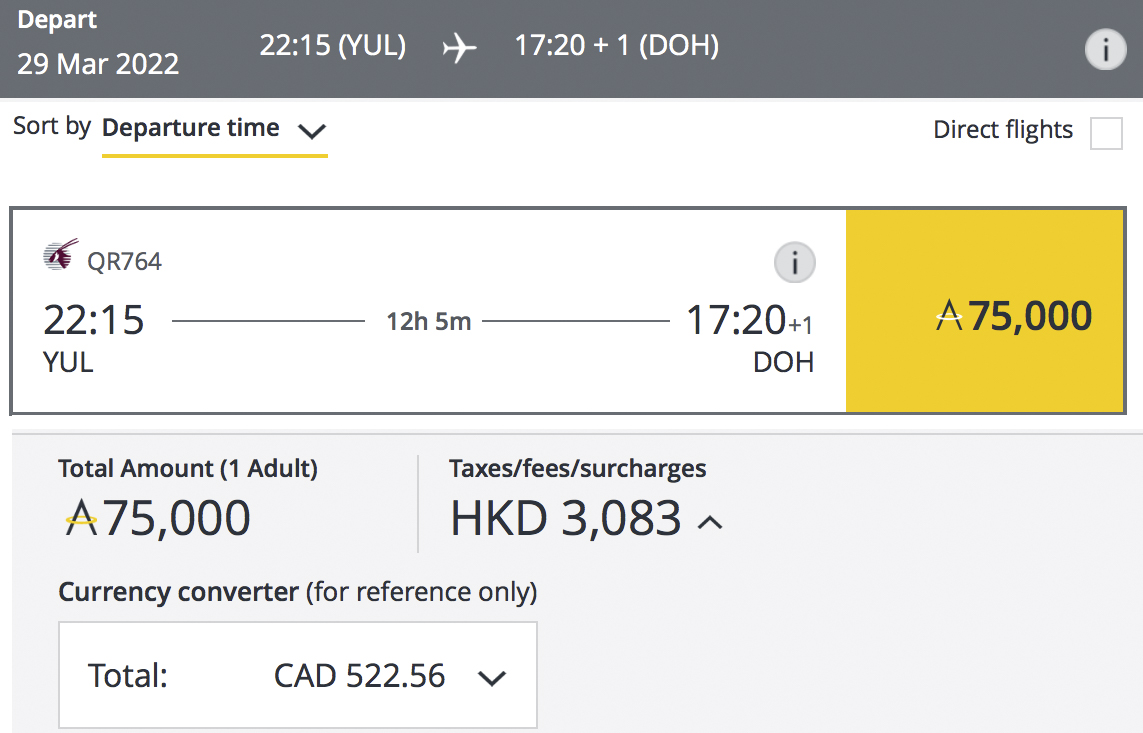1143x733 pixels.
Task: Click the Taxes/fees/surcharges heading
Action: click(x=577, y=468)
